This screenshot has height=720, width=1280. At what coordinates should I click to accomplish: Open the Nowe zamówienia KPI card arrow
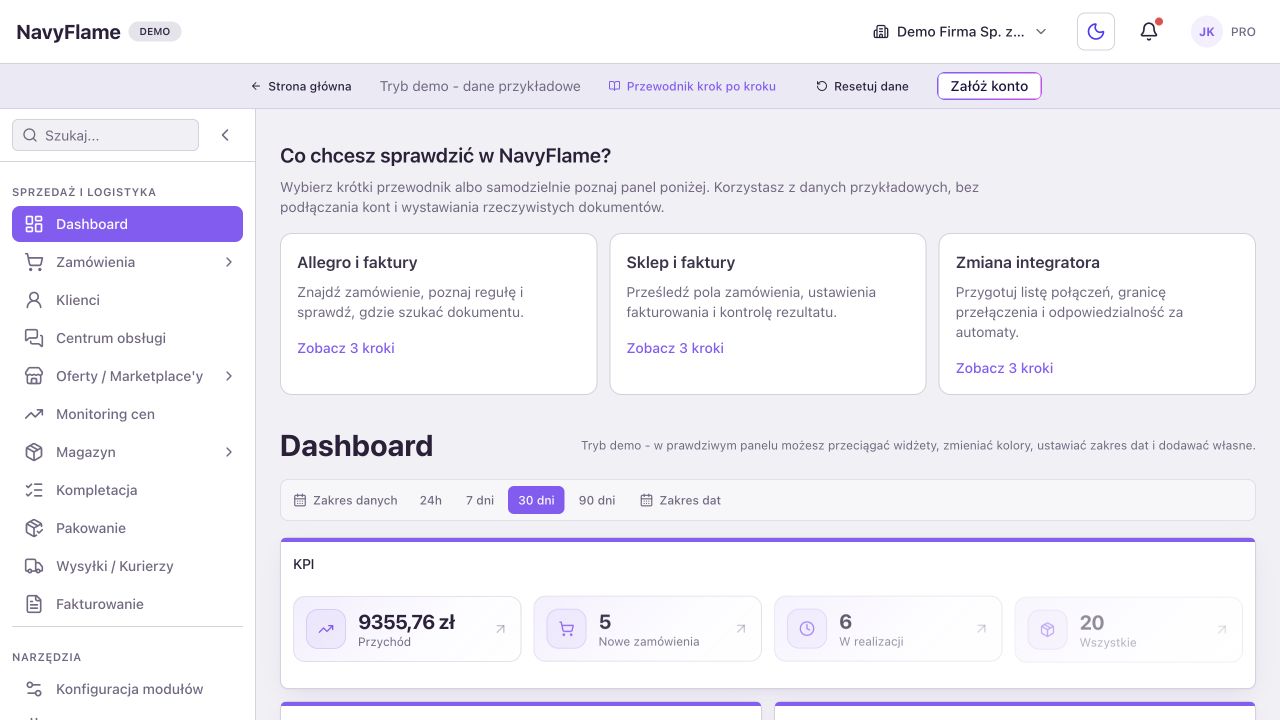point(741,629)
